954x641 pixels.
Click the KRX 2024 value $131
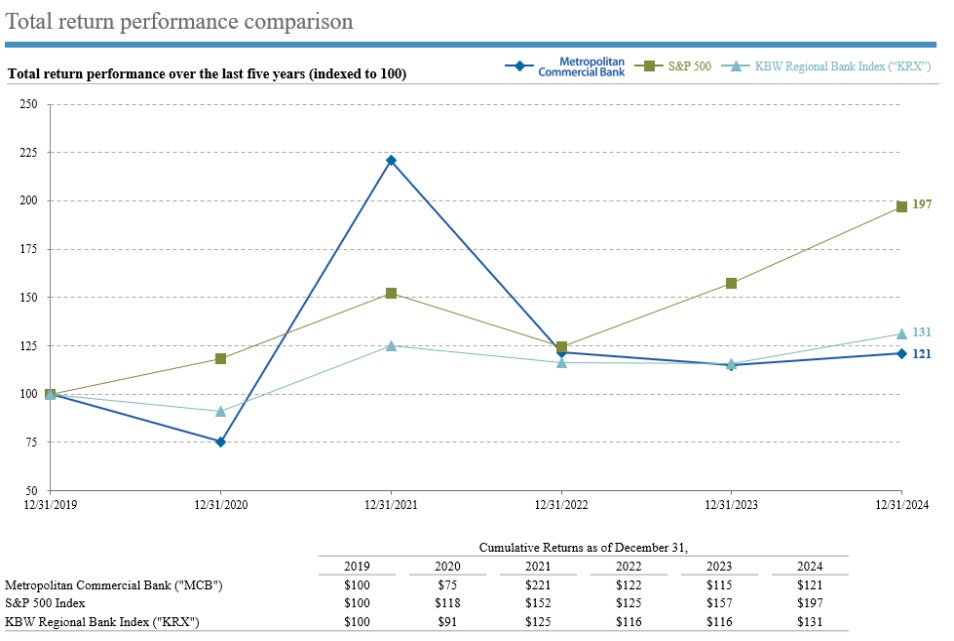pyautogui.click(x=810, y=622)
